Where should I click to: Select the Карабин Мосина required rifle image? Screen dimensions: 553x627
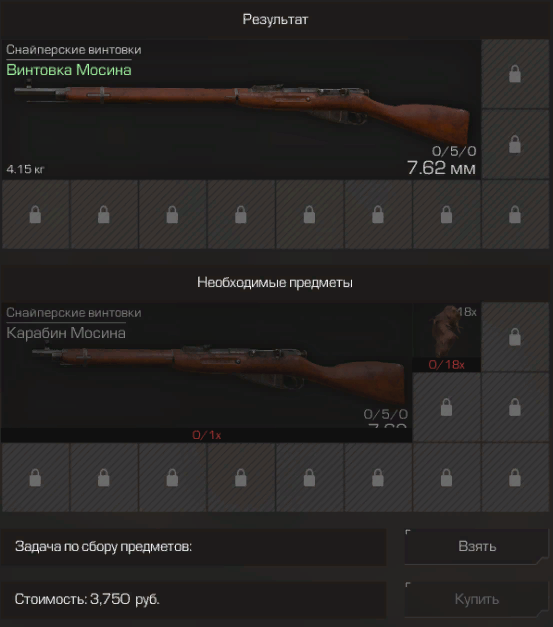pos(219,374)
